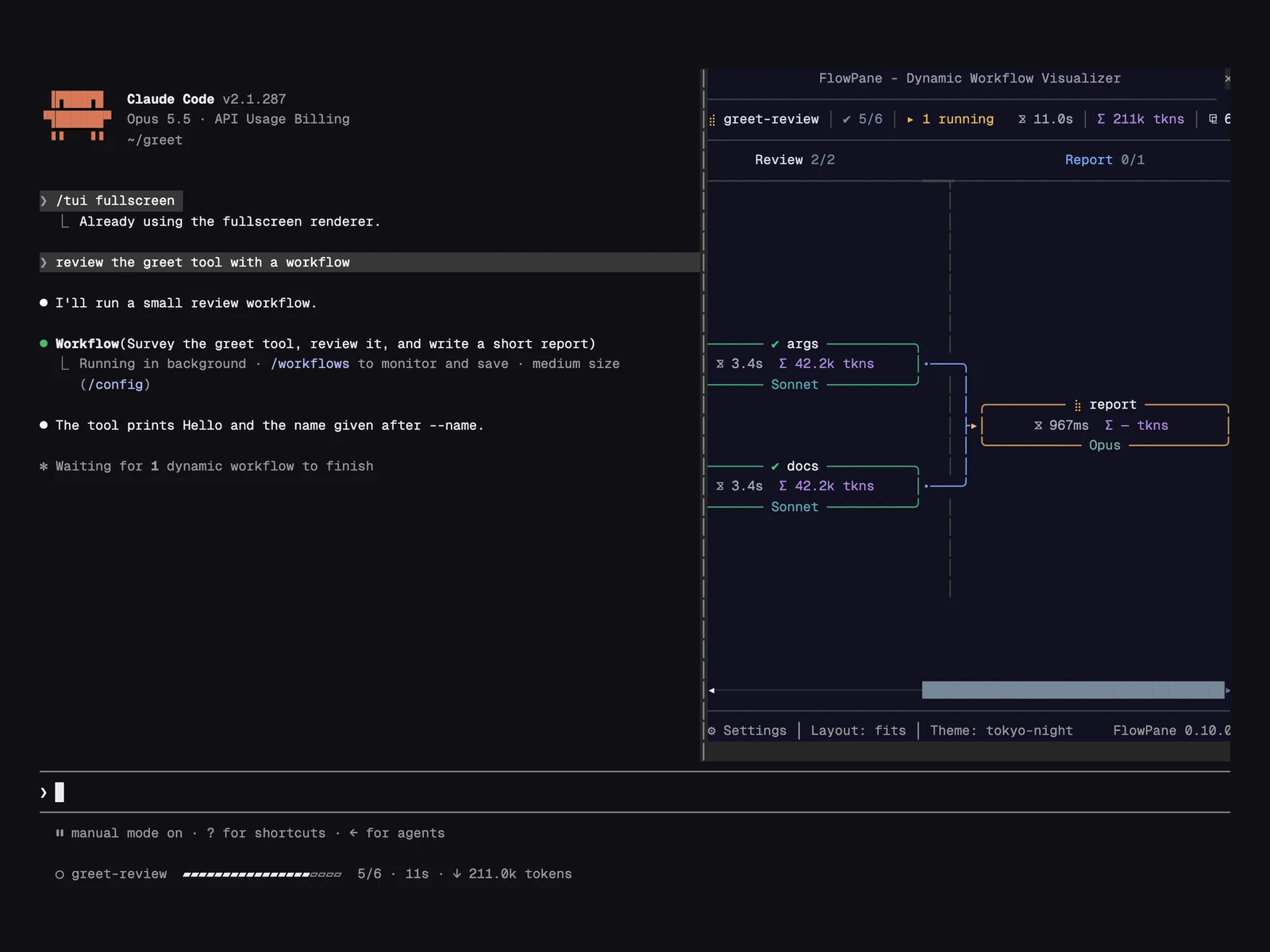Switch to the Report 0/1 stage tab
The width and height of the screenshot is (1270, 952).
[x=1104, y=160]
